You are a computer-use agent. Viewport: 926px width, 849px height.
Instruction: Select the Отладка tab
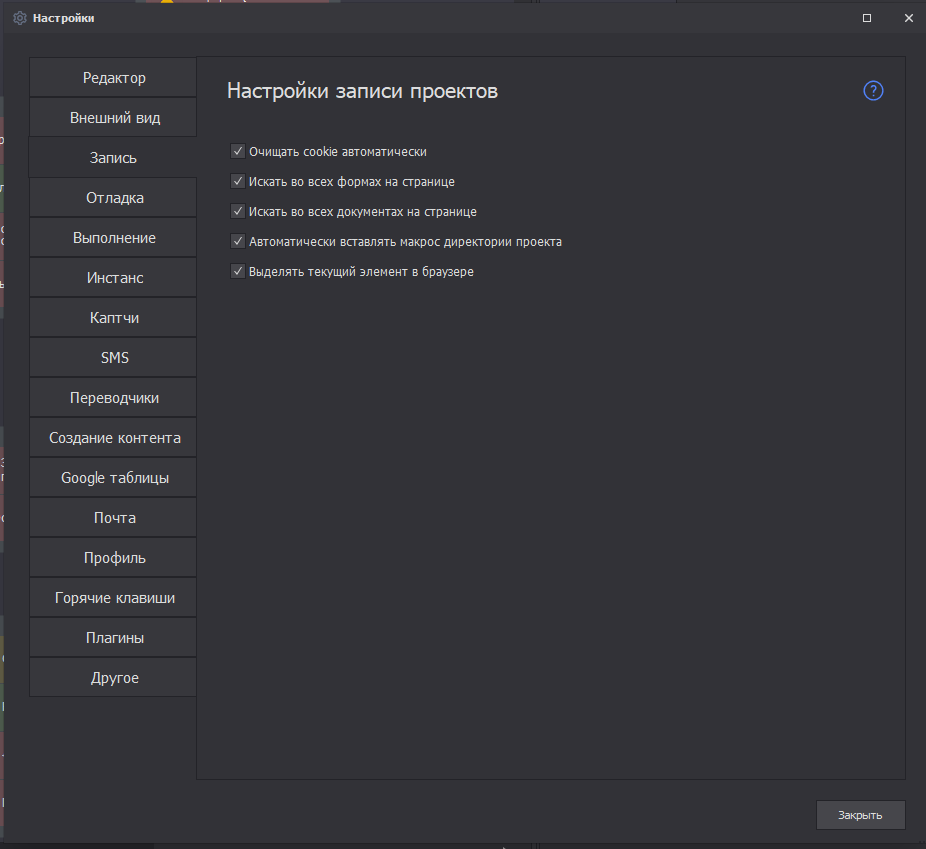click(114, 198)
